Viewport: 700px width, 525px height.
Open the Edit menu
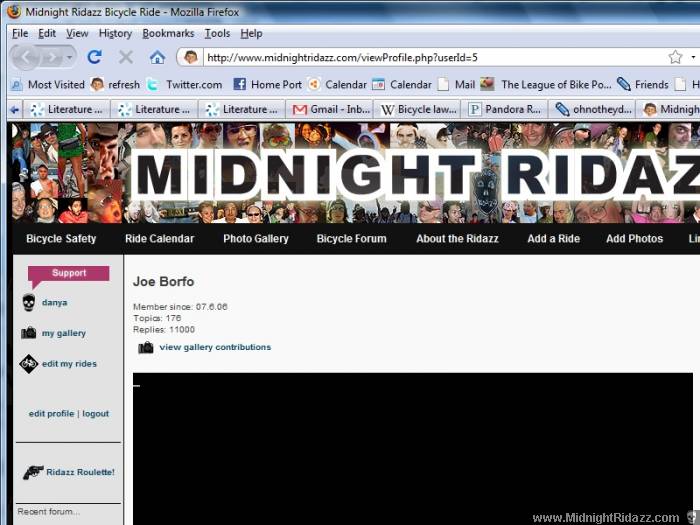click(46, 33)
